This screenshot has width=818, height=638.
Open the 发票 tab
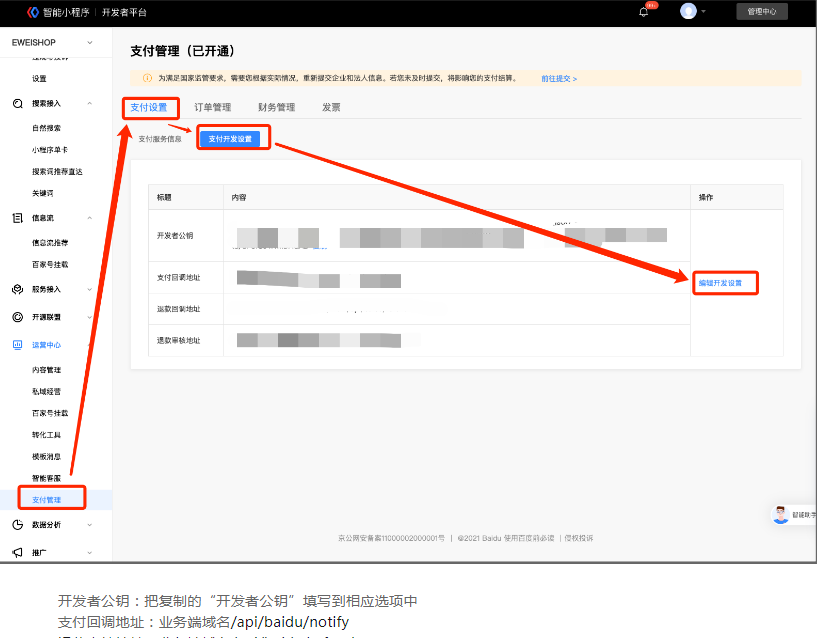pyautogui.click(x=331, y=107)
